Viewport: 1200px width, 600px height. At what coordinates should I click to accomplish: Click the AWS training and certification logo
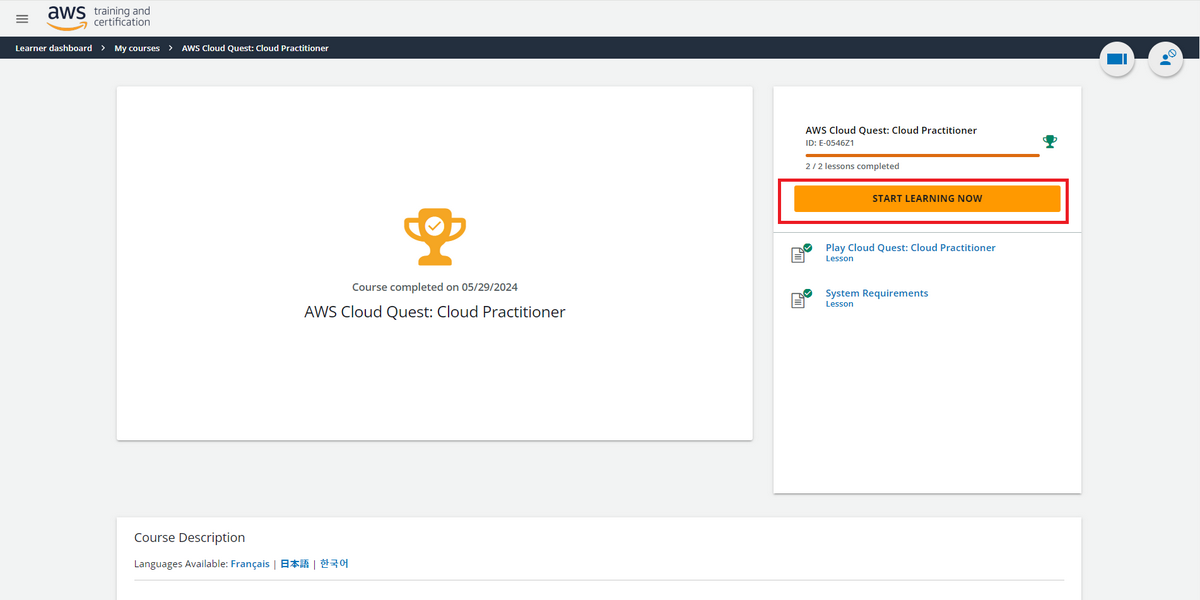tap(99, 16)
